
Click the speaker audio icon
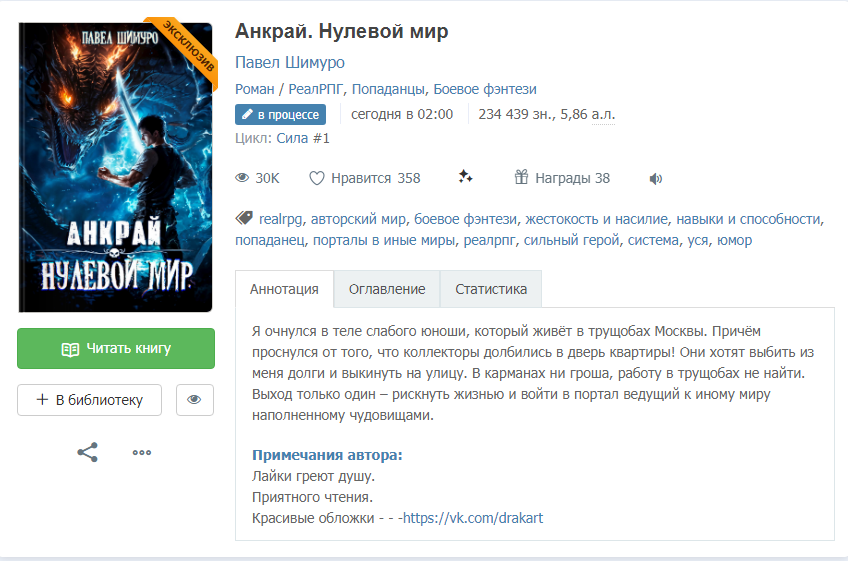655,179
